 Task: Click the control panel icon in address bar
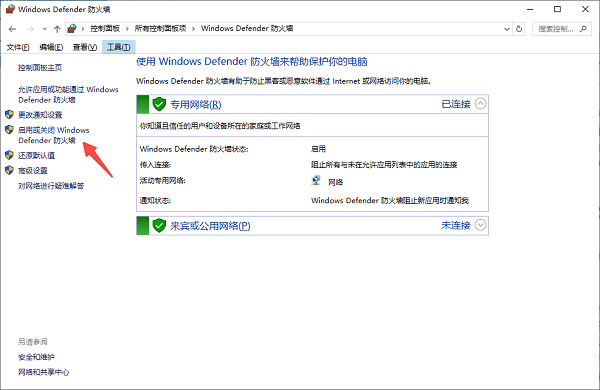tap(72, 28)
